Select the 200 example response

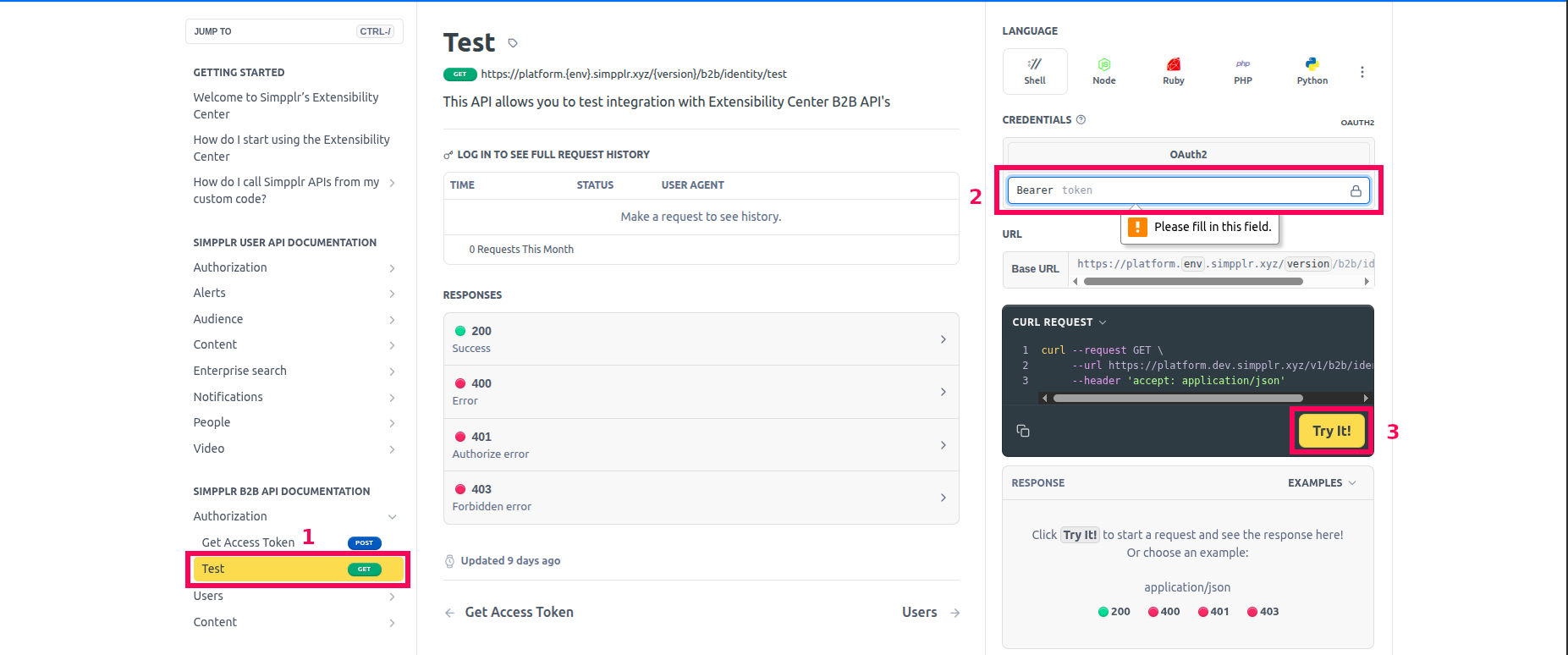tap(1114, 612)
